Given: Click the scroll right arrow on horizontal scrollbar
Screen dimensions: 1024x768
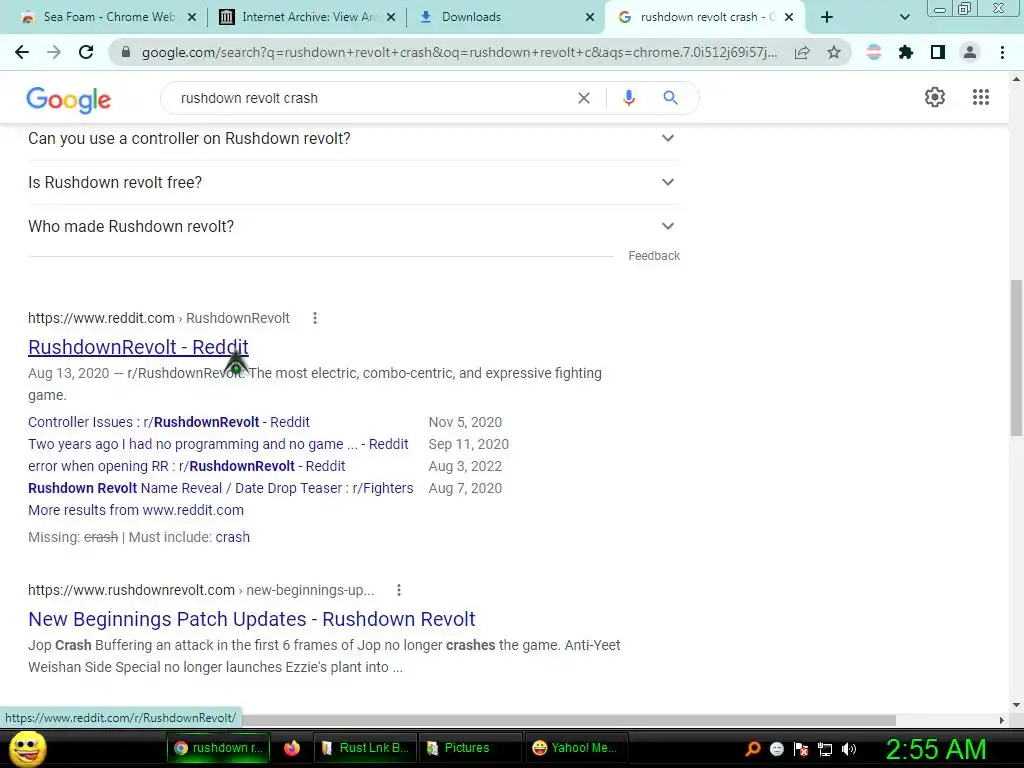Looking at the screenshot, I should tap(1001, 720).
